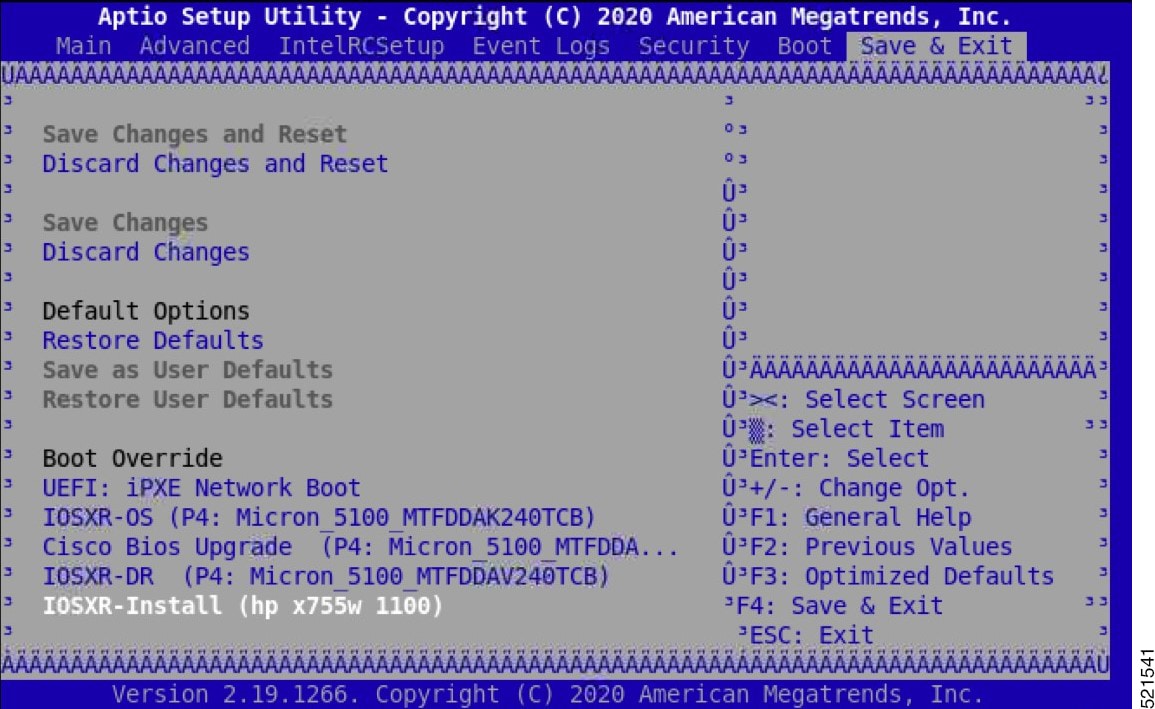The image size is (1155, 709).
Task: Click the Save Changes option
Action: coord(125,222)
